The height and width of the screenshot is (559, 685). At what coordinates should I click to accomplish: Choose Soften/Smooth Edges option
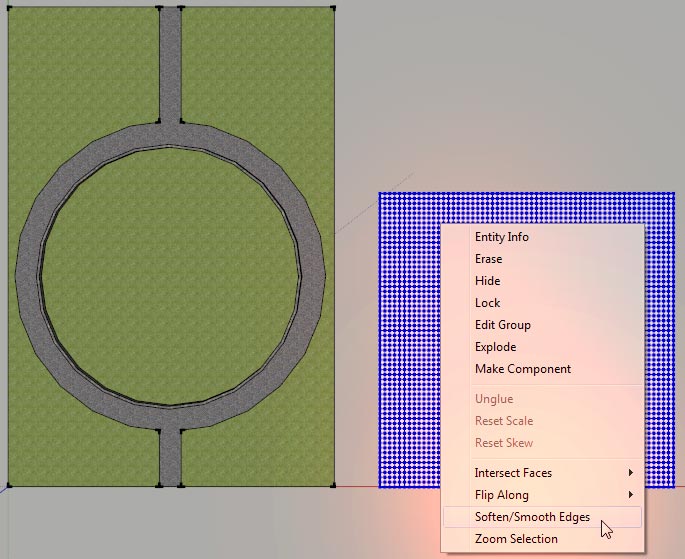(542, 517)
